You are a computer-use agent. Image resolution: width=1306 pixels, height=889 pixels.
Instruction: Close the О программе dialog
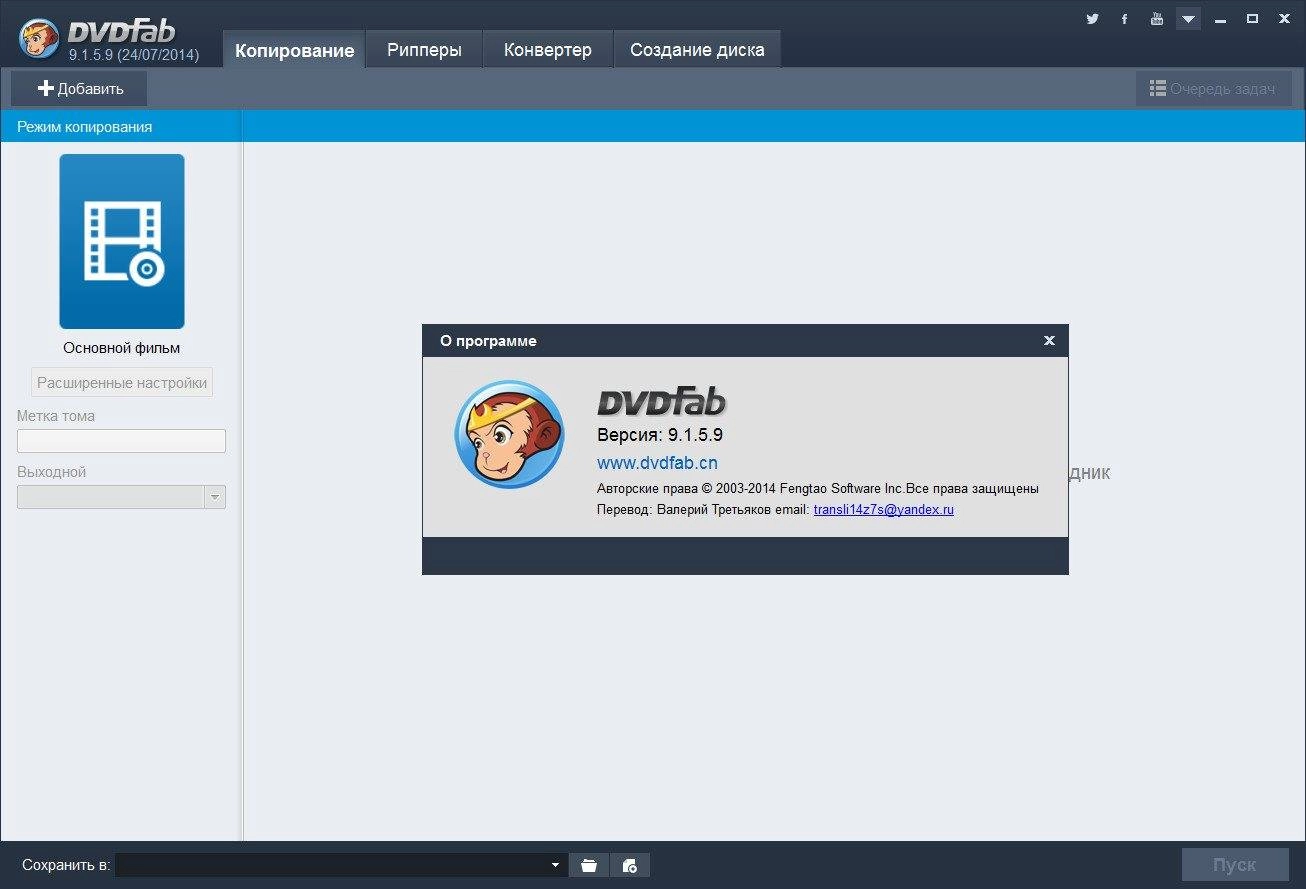1049,340
